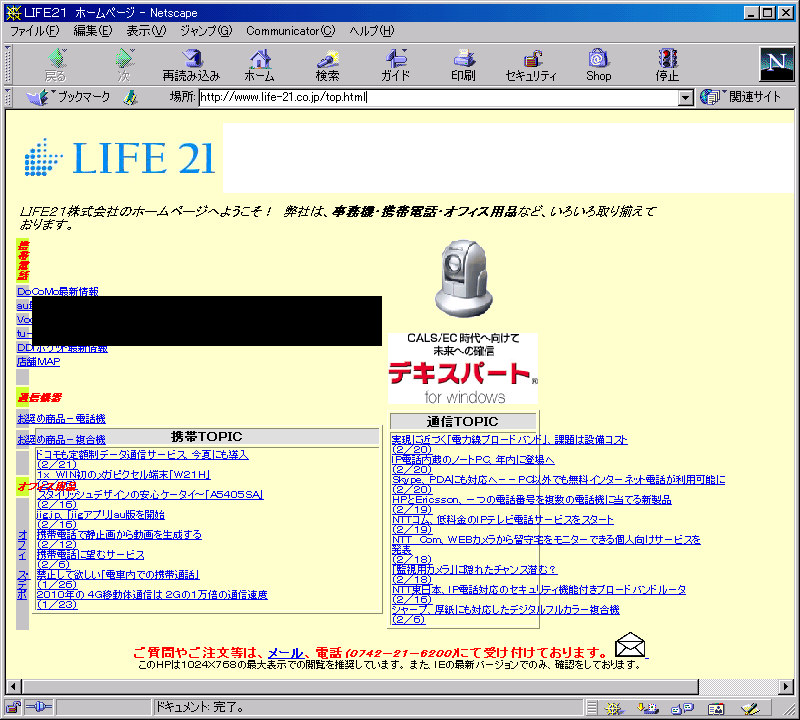Viewport: 800px width, 720px height.
Task: Click the Forward (次) toolbar icon
Action: (124, 65)
